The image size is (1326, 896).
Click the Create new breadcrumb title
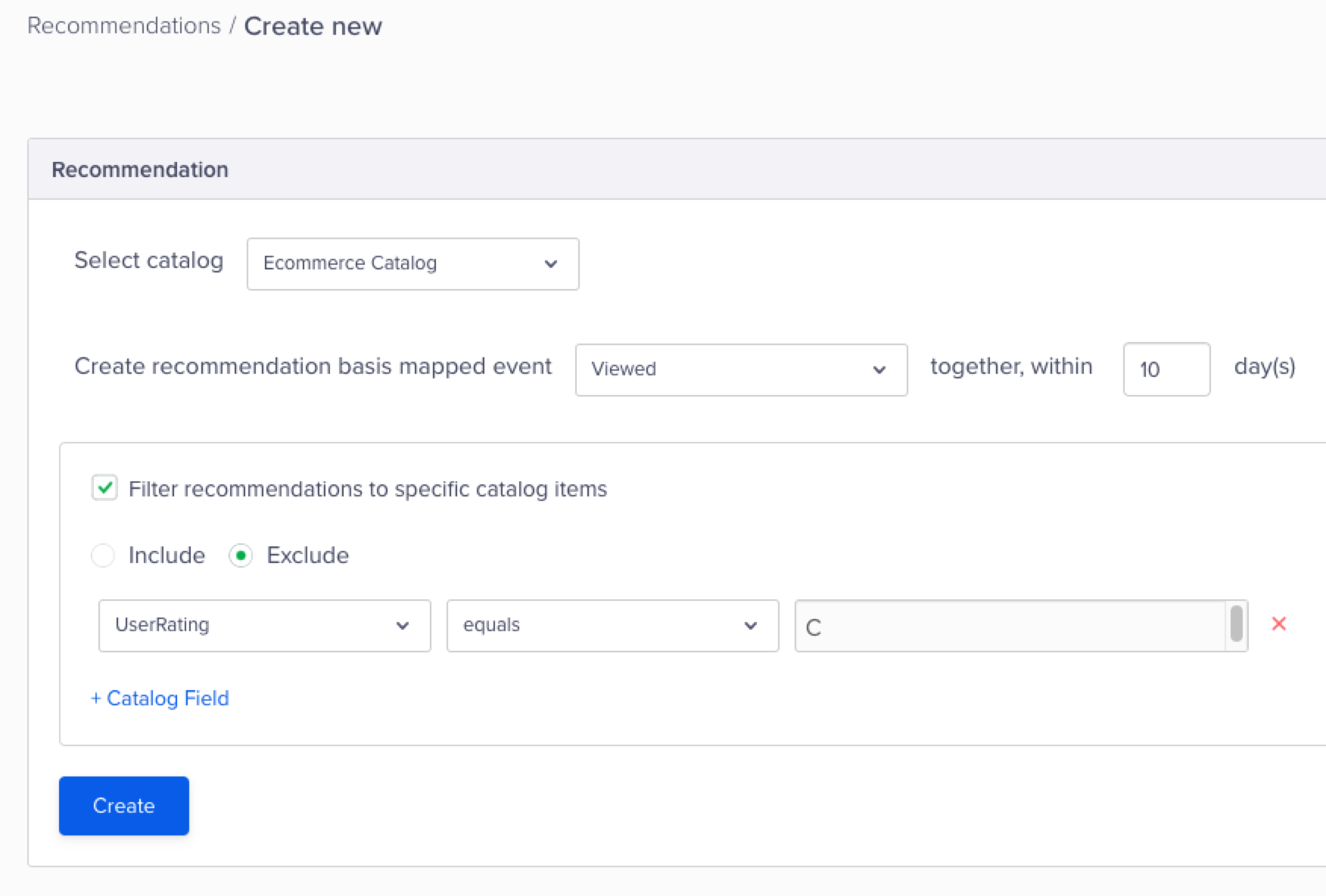pos(313,26)
